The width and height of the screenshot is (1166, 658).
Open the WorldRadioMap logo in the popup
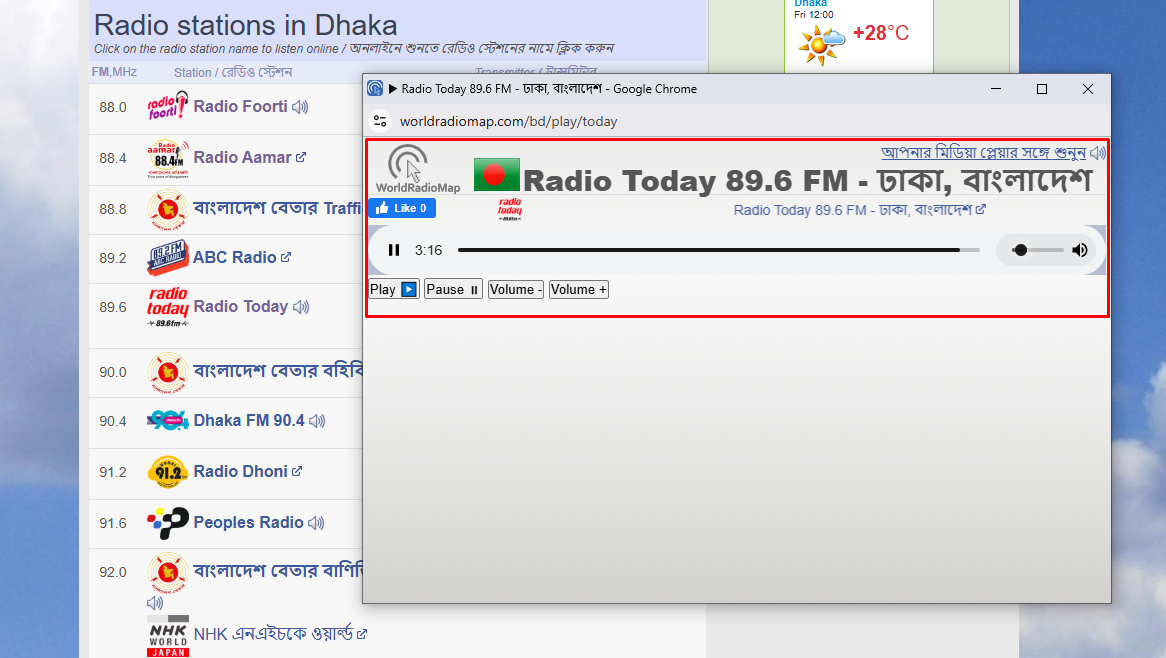click(x=417, y=169)
